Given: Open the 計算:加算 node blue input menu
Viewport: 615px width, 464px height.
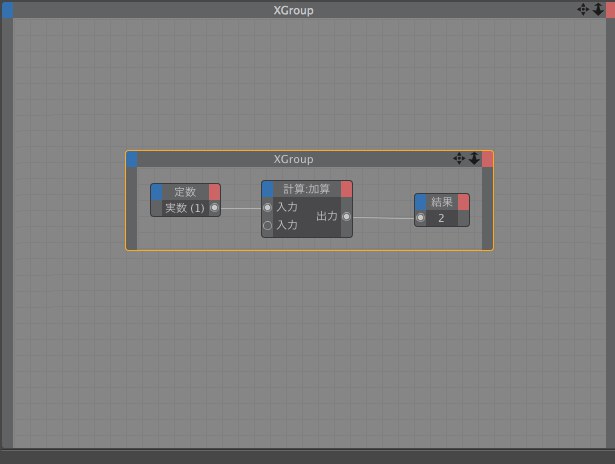Looking at the screenshot, I should (268, 189).
